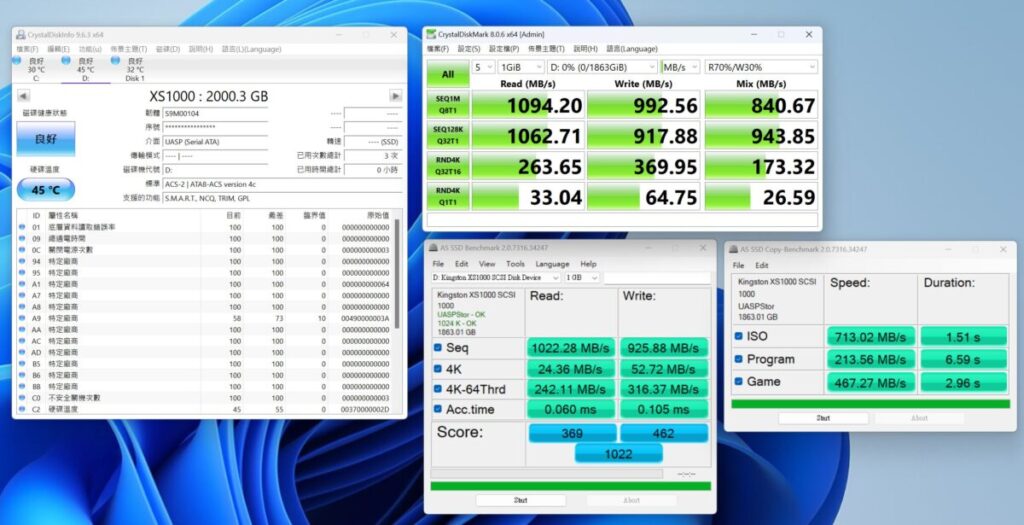
Task: Select the Disk 1 status icon
Action: 116,60
